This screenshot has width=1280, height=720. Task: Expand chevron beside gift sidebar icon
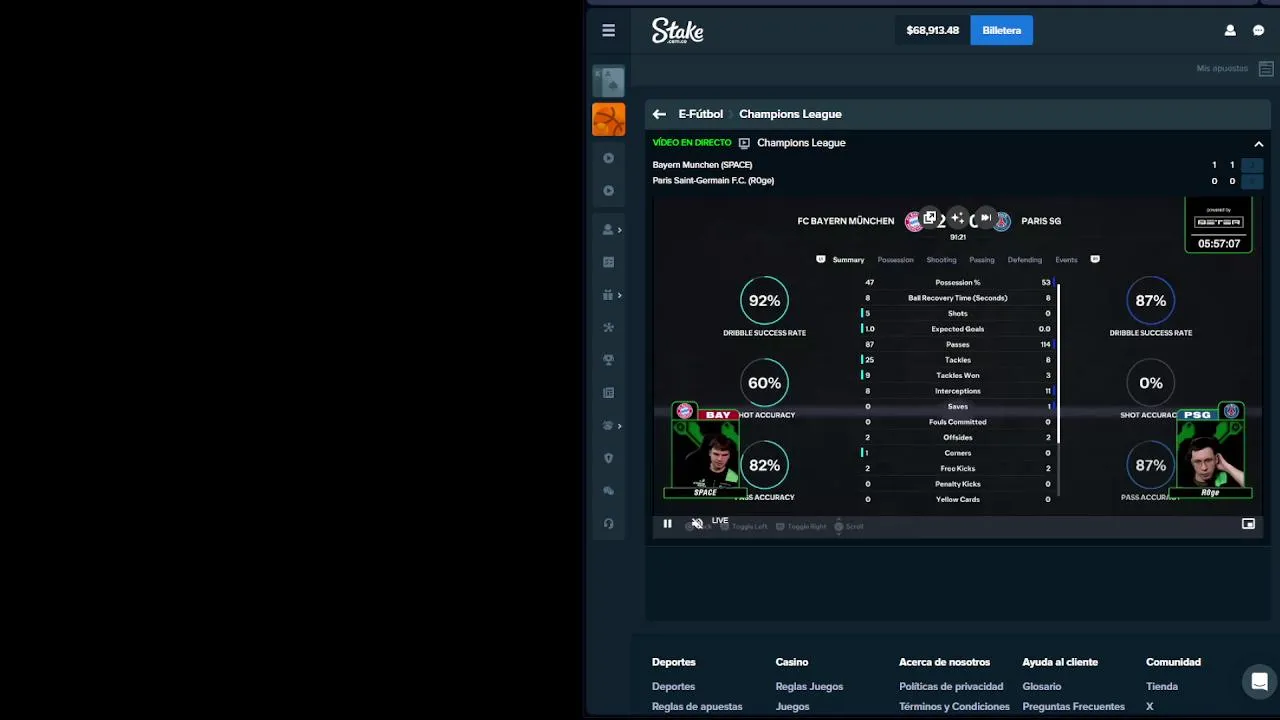pyautogui.click(x=620, y=295)
